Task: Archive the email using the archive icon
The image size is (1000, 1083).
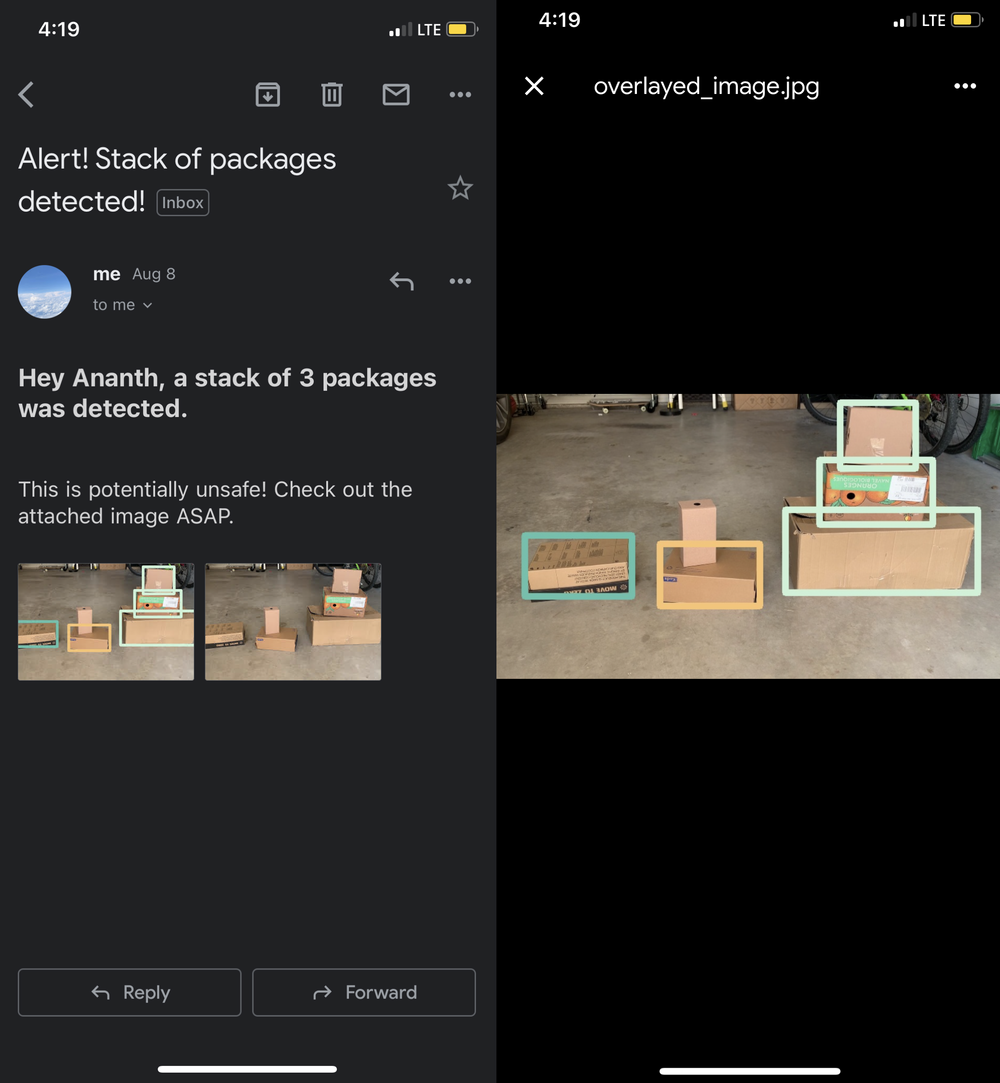Action: tap(267, 94)
